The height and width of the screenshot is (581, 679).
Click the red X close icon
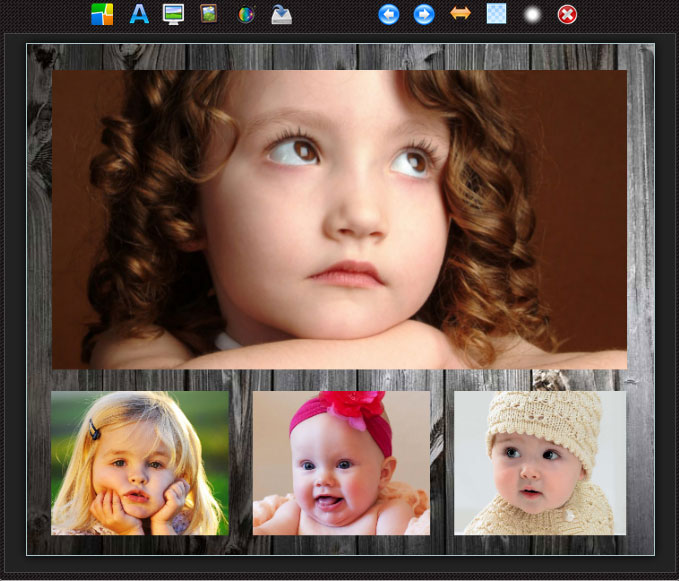coord(567,15)
